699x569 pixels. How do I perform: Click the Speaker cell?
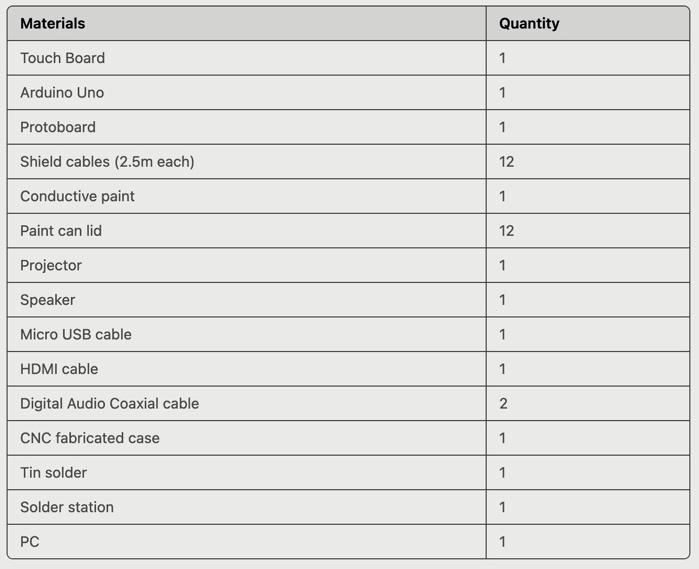pos(48,300)
